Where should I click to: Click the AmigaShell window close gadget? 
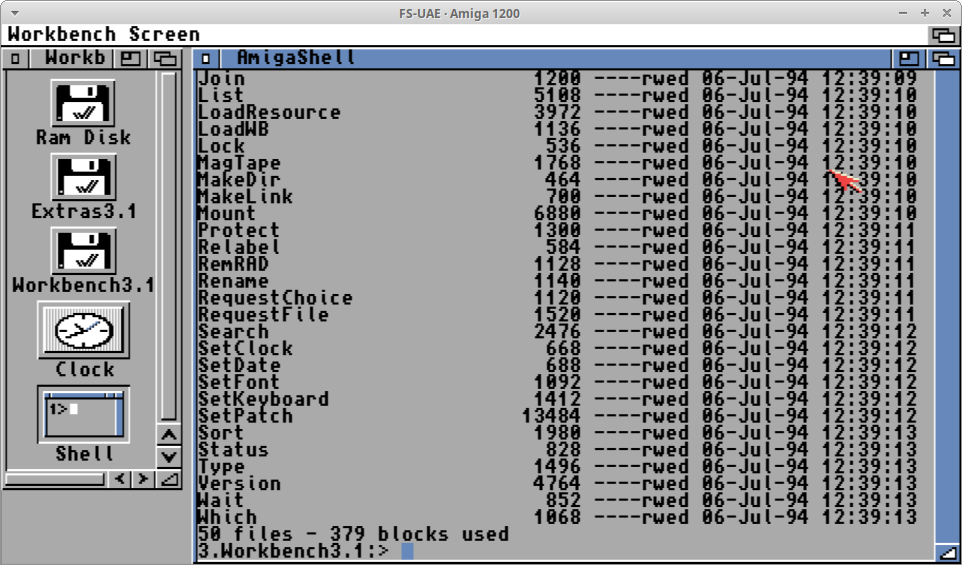click(x=207, y=59)
